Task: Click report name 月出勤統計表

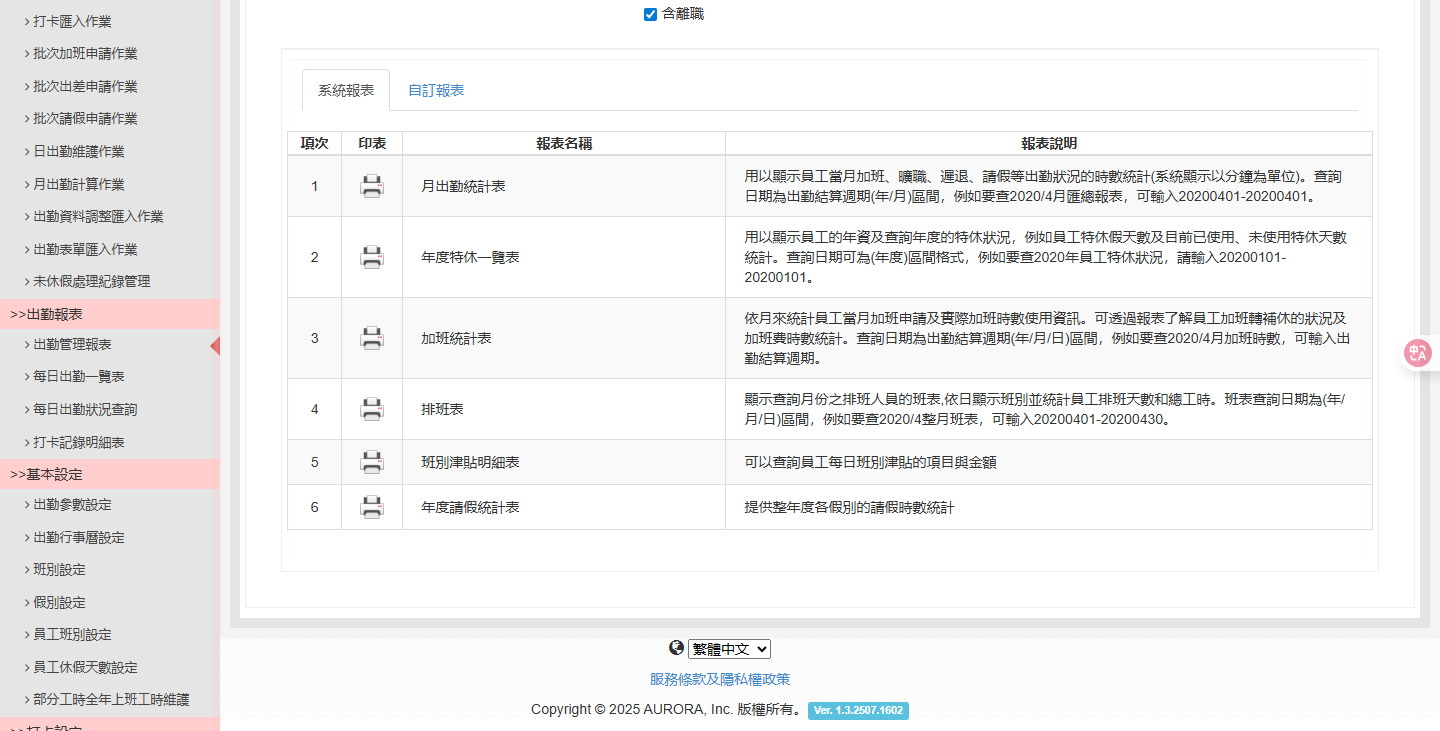Action: pos(463,186)
